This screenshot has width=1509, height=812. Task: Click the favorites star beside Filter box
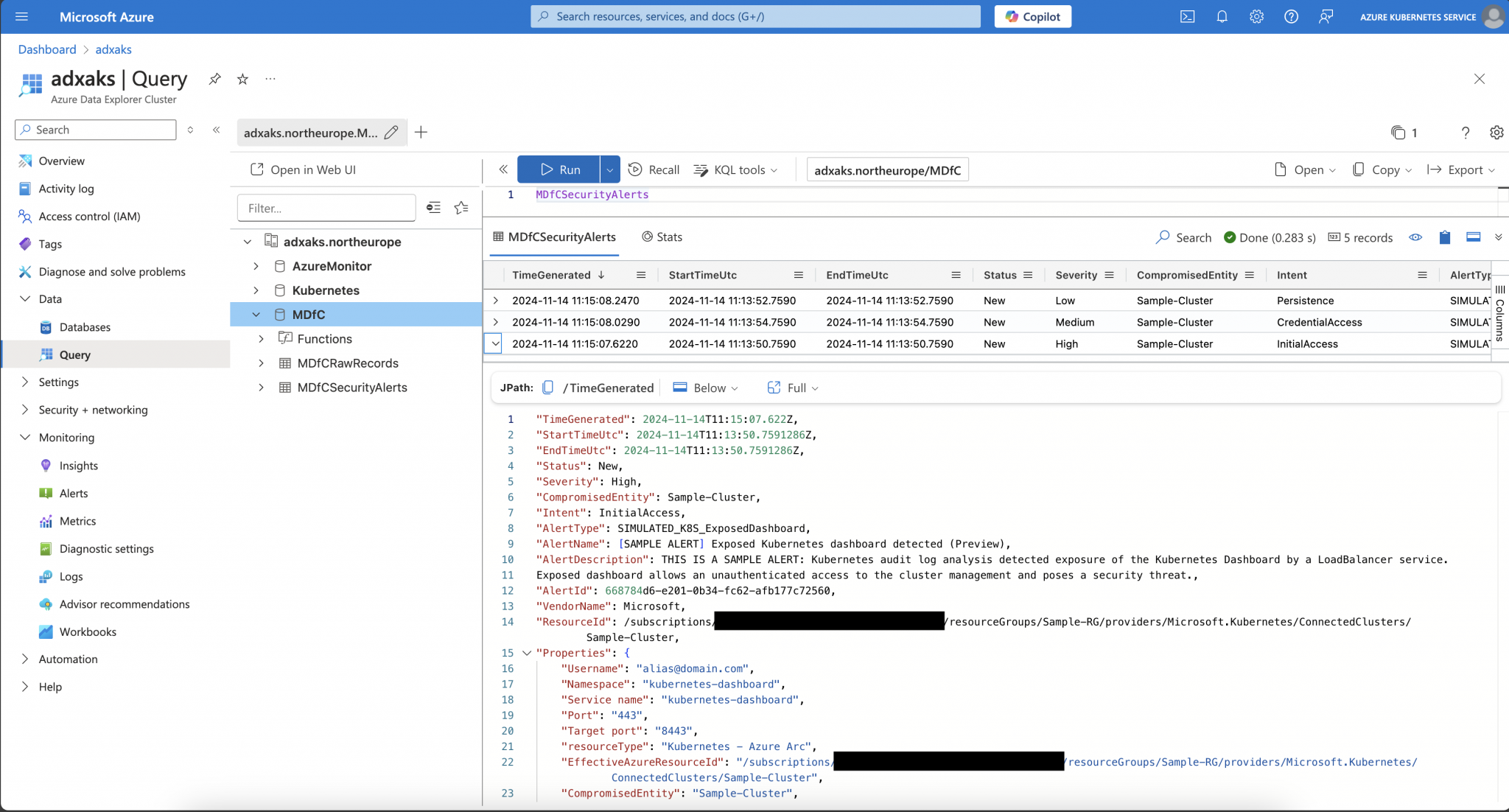(x=461, y=208)
